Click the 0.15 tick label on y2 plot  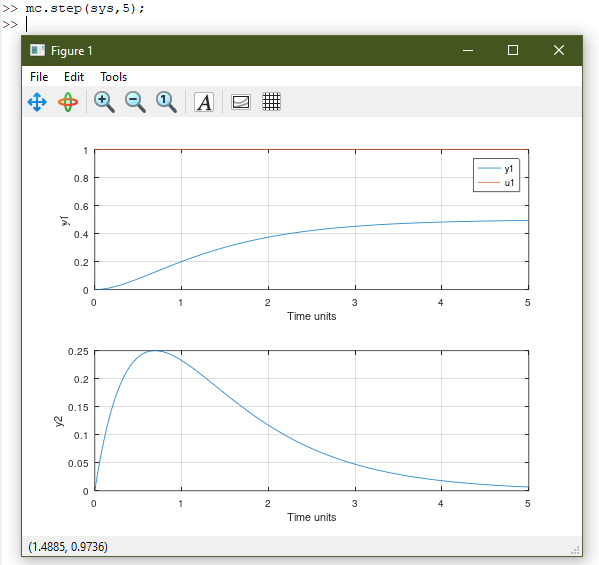[x=78, y=407]
